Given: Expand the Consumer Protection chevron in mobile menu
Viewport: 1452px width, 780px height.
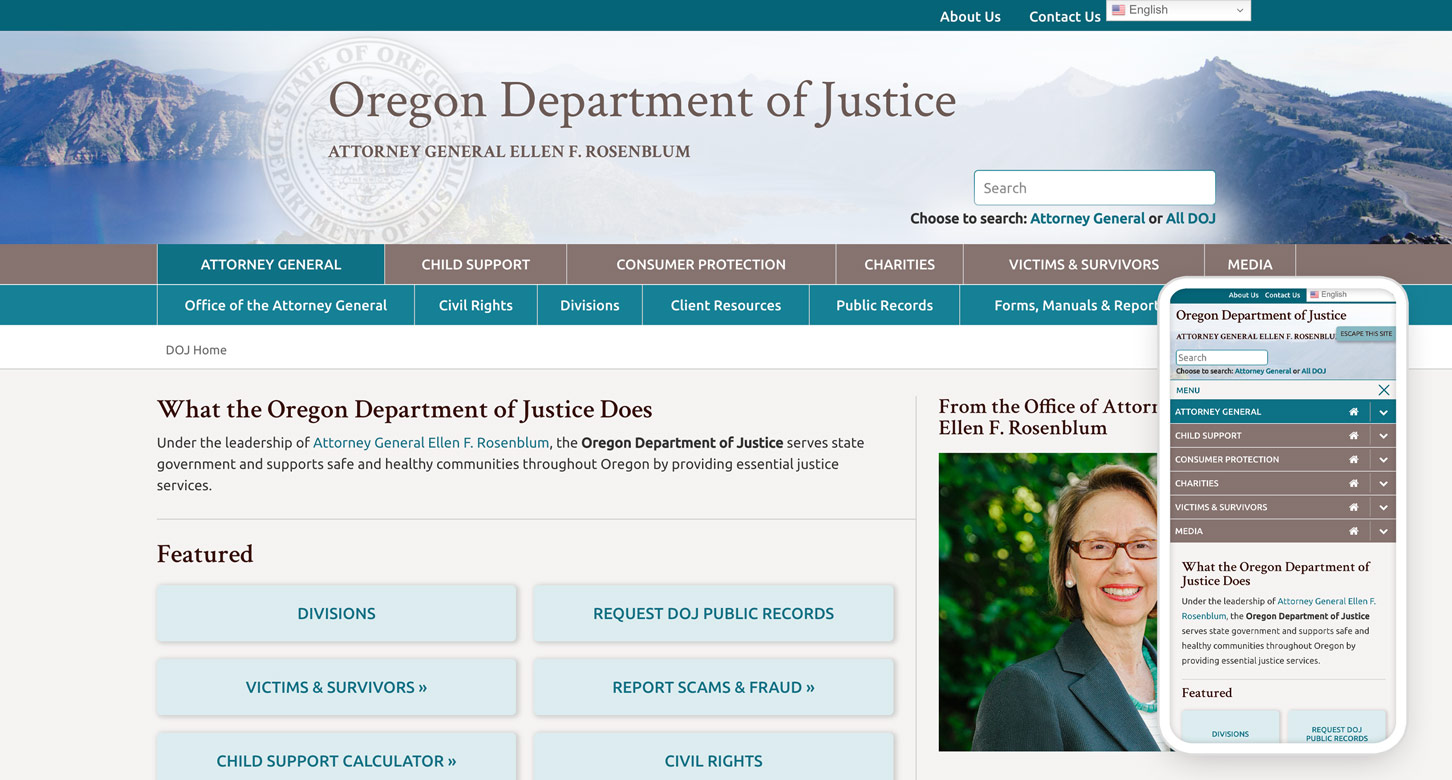Looking at the screenshot, I should (1383, 460).
